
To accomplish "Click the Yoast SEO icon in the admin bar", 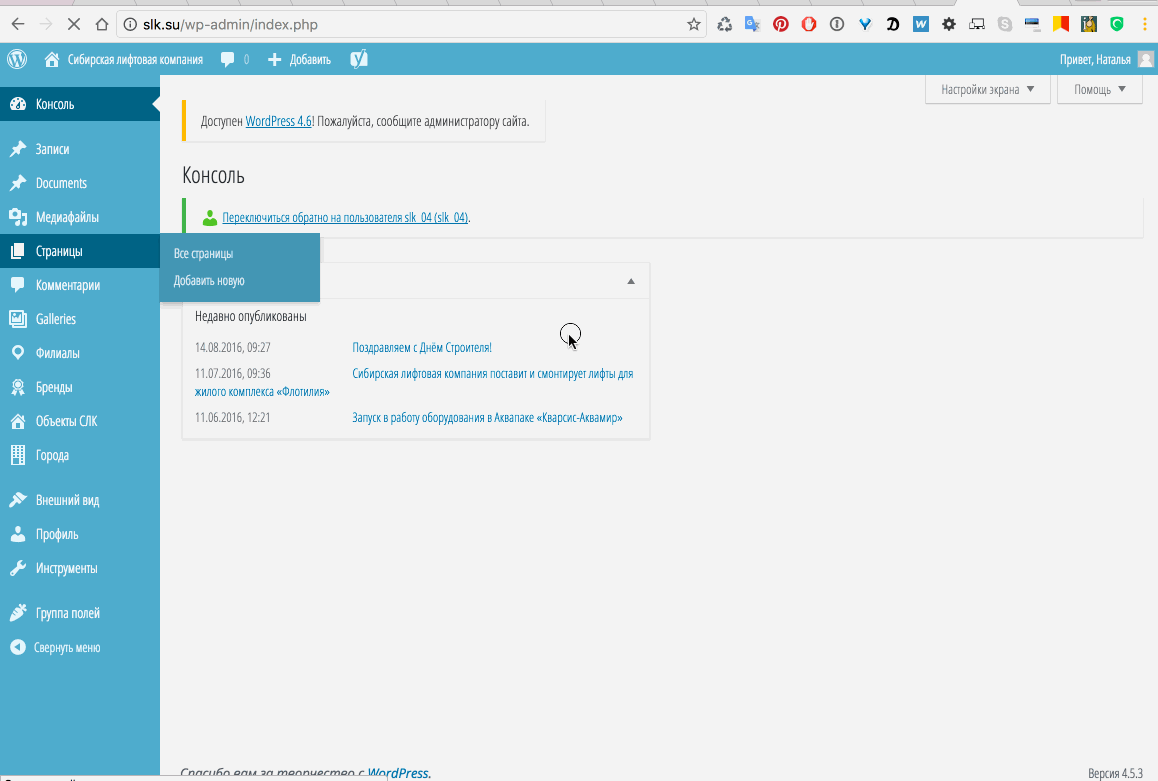I will [x=359, y=59].
